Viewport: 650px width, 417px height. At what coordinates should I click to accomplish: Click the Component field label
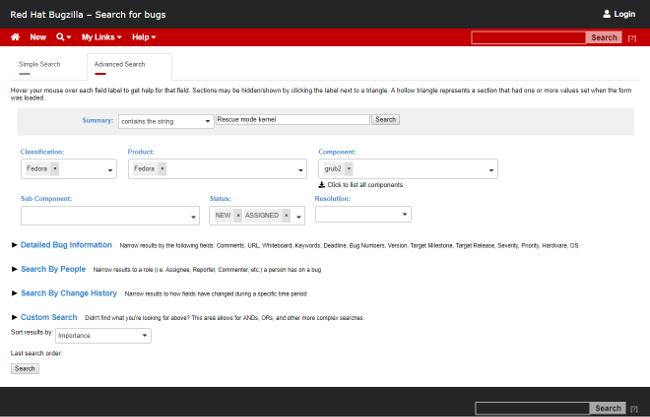pos(337,152)
